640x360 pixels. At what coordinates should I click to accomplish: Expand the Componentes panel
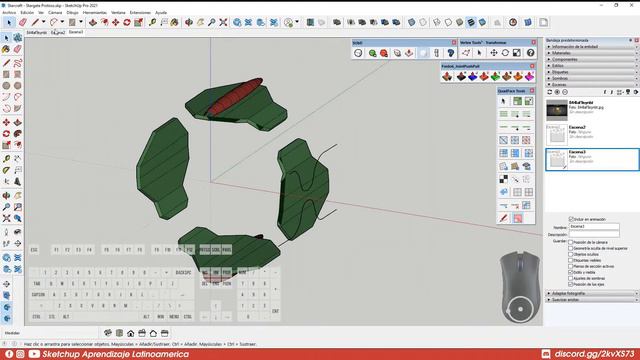[x=592, y=59]
